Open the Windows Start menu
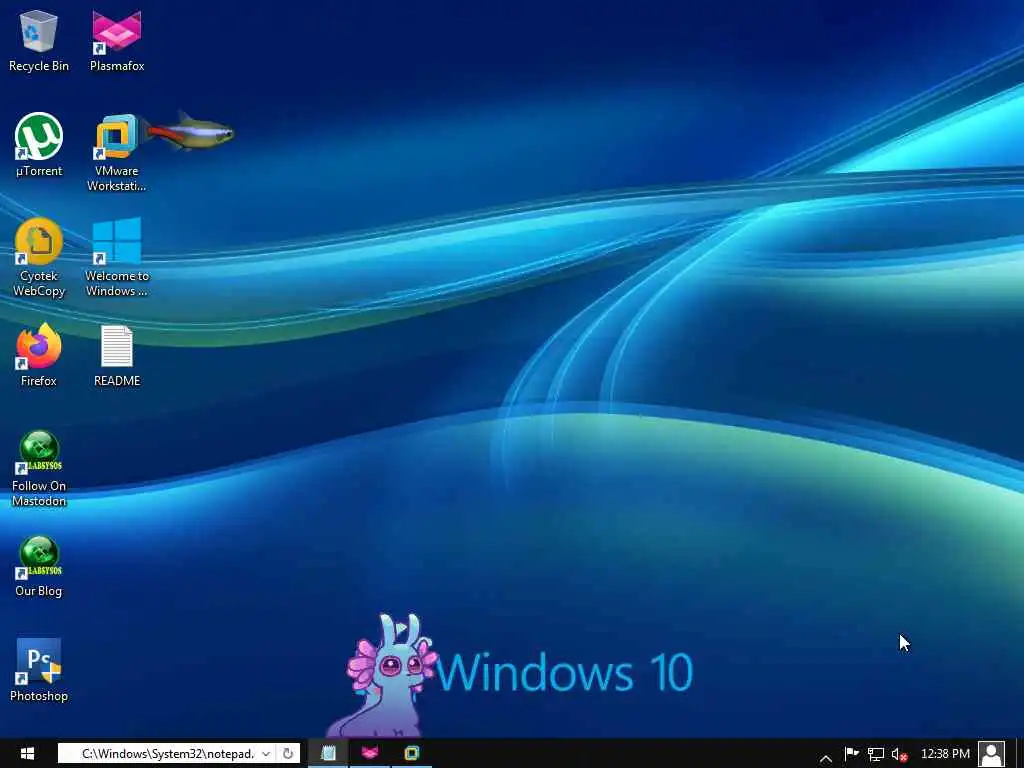 [x=27, y=753]
